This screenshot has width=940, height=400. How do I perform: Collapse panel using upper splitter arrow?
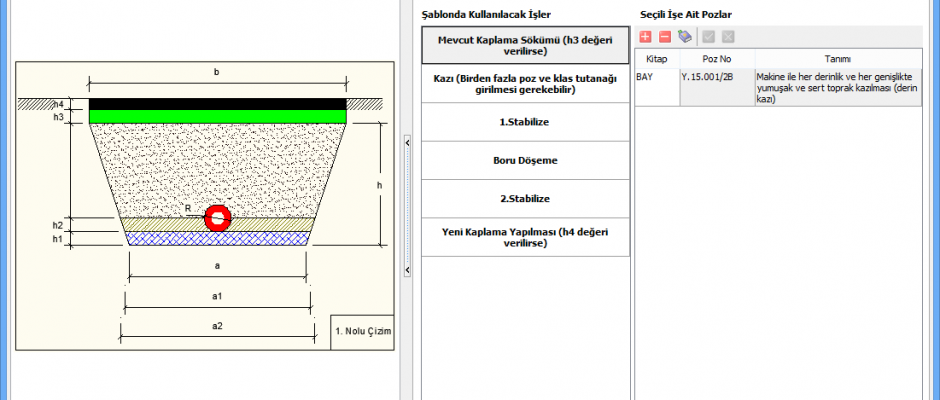pos(408,144)
